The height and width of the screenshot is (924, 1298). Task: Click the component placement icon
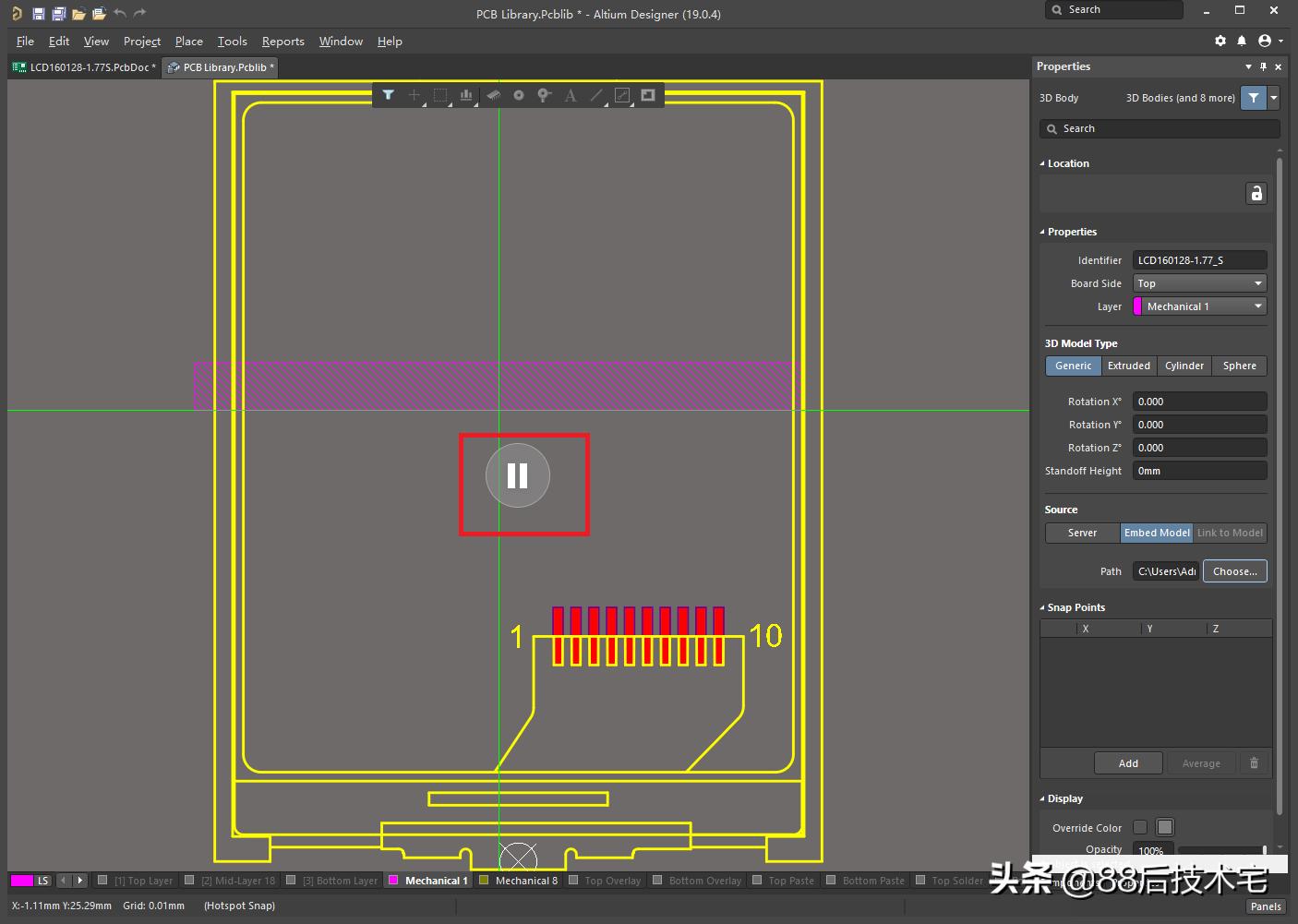(494, 95)
